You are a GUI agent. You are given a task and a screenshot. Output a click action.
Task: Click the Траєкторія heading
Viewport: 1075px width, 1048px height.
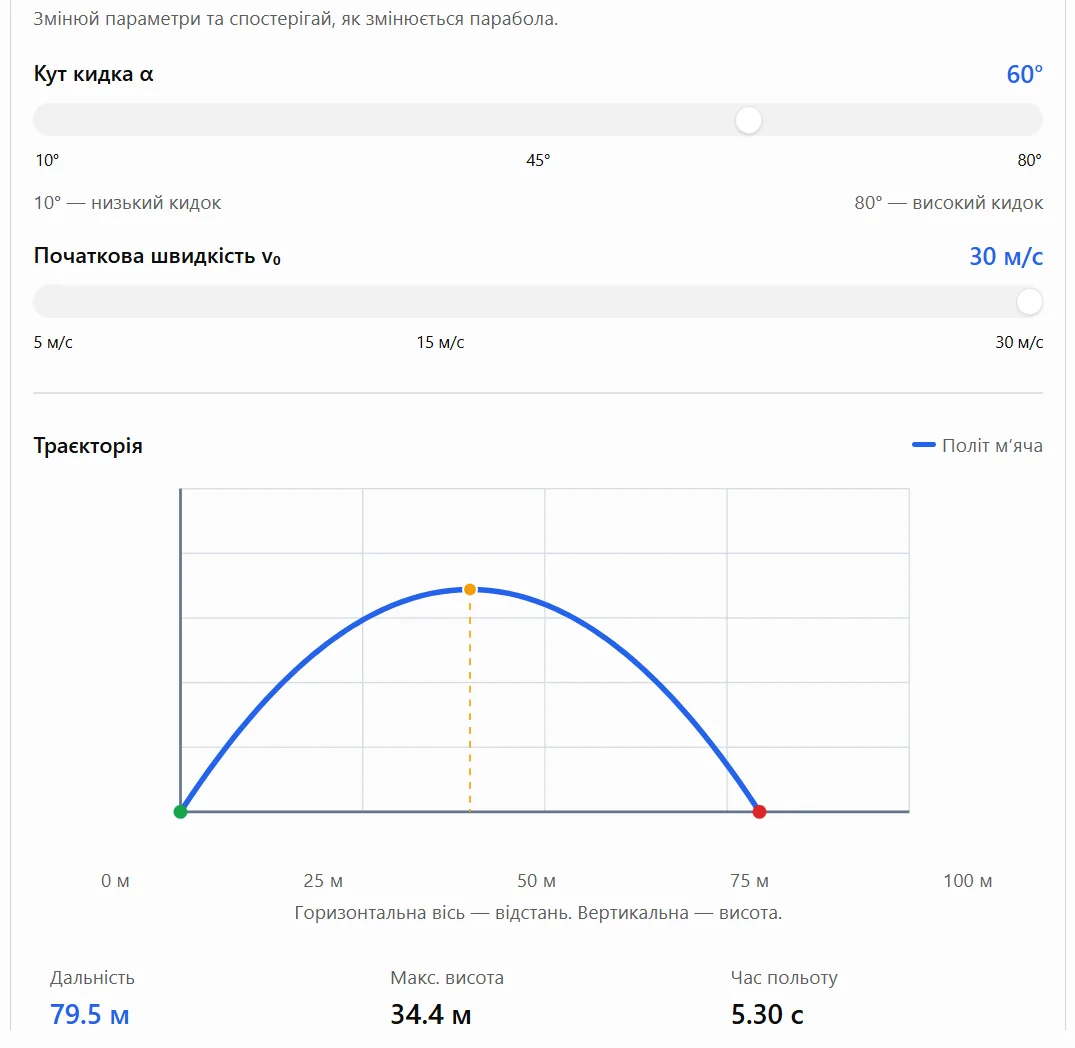click(88, 446)
